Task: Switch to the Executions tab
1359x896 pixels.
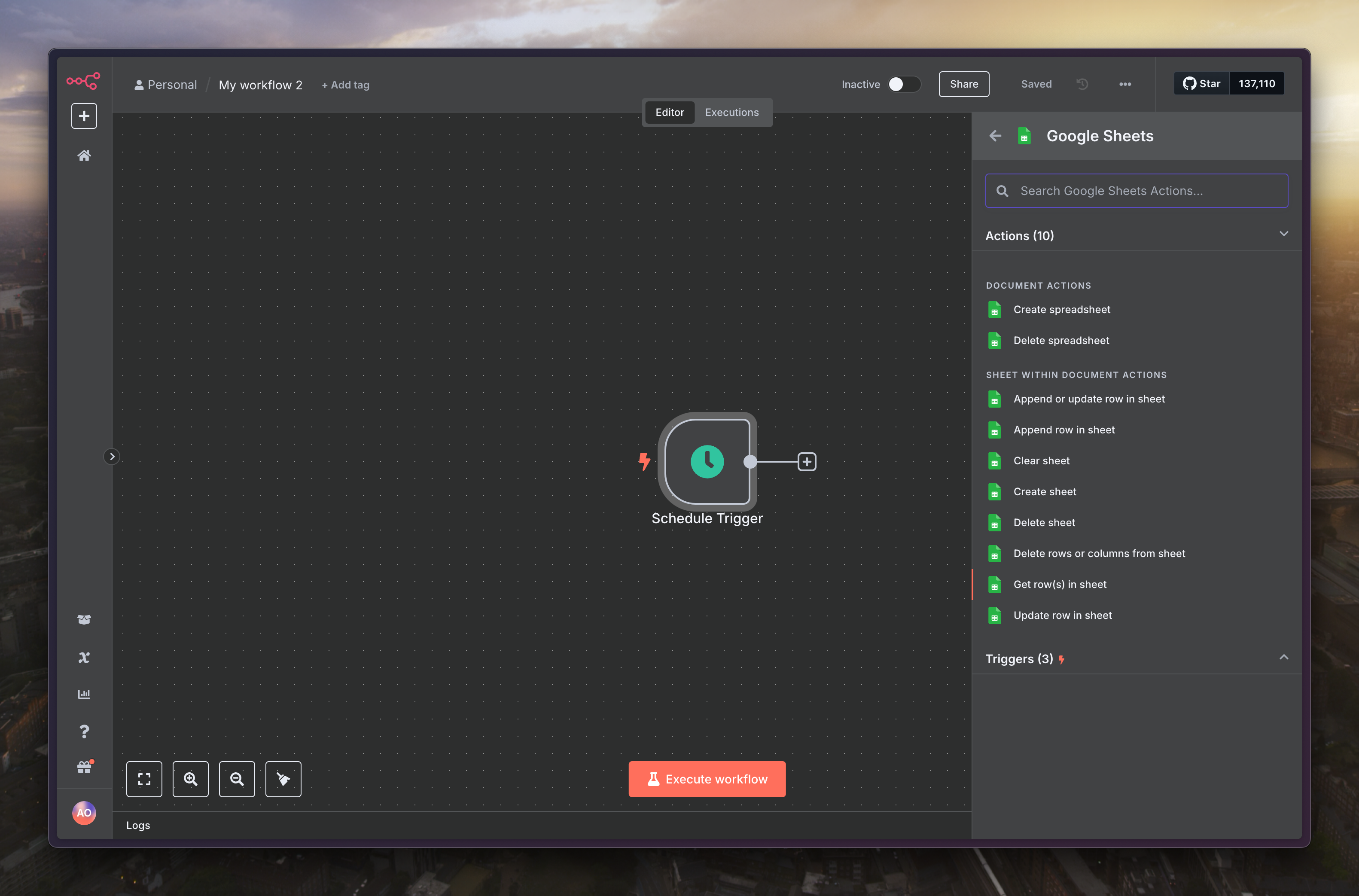Action: tap(731, 113)
